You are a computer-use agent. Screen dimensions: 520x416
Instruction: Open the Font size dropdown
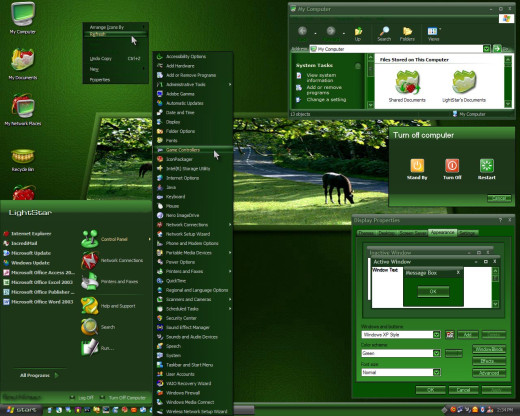437,372
